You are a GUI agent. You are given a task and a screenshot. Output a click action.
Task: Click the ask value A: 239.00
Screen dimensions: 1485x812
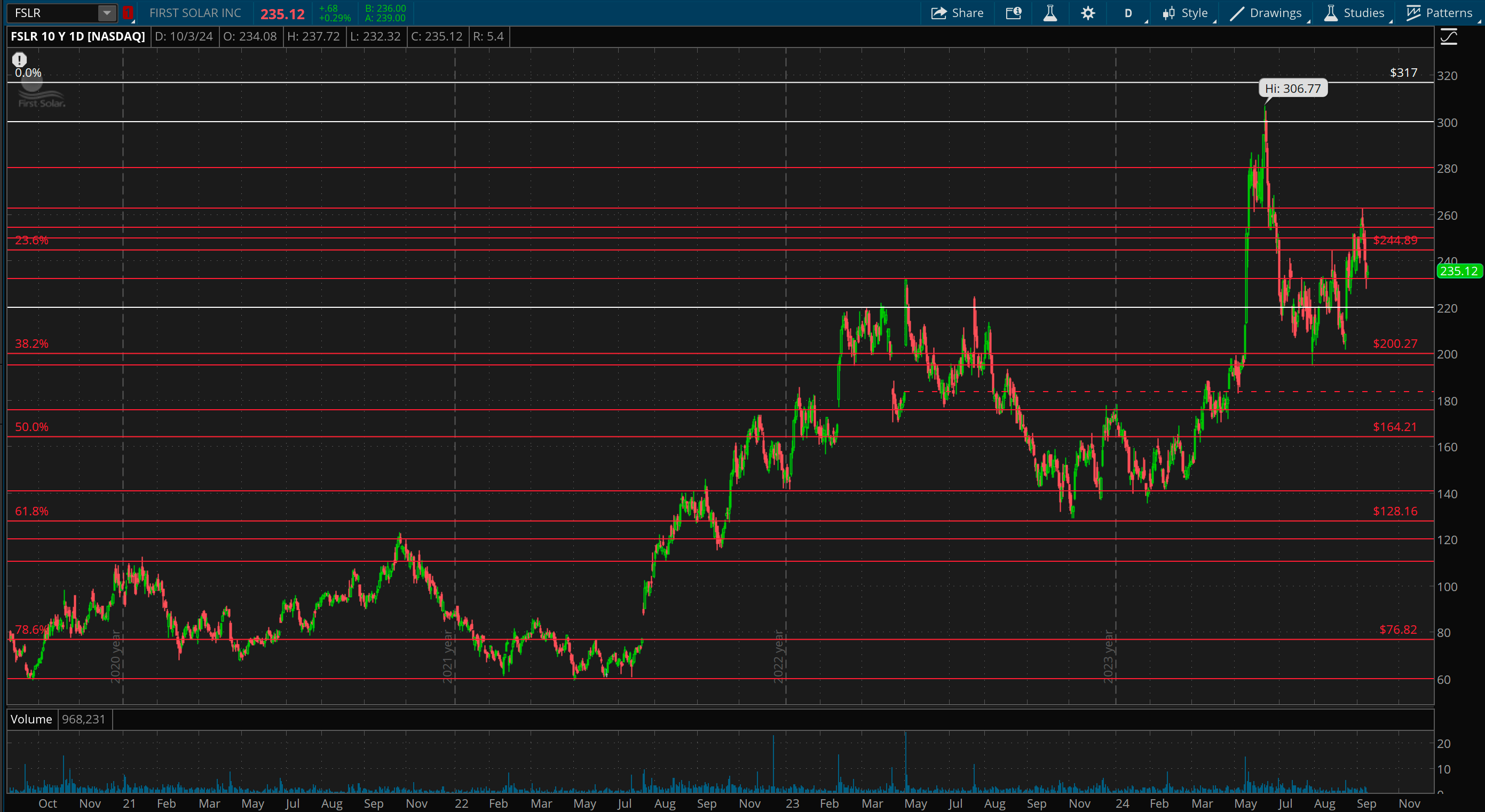(385, 18)
